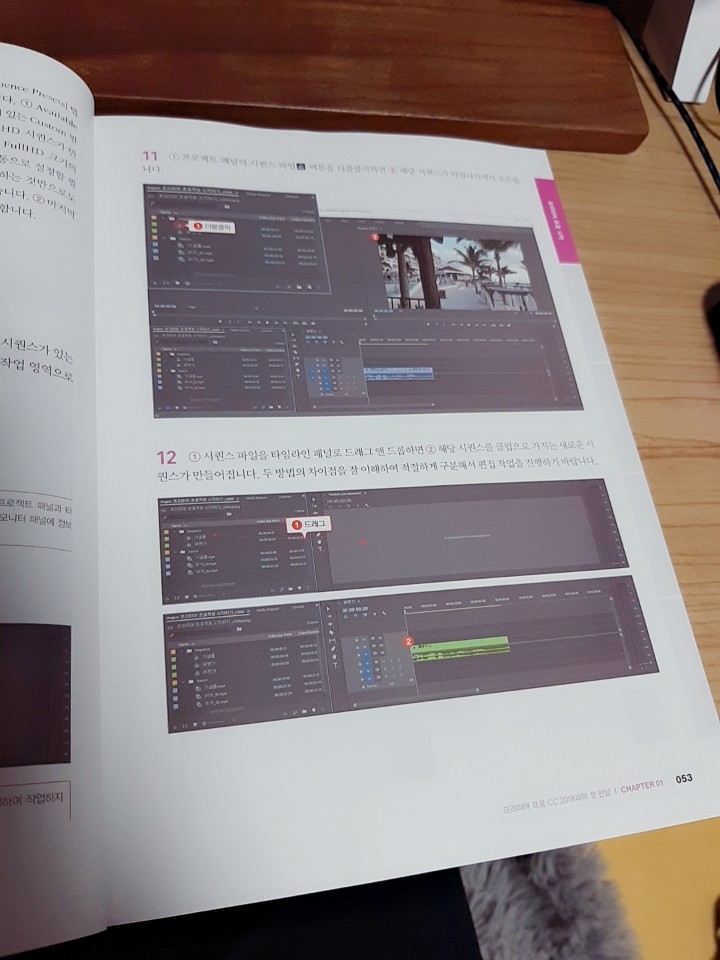Image resolution: width=720 pixels, height=960 pixels.
Task: Open Media Browser tab in step 12 upper screenshot
Action: click(257, 498)
